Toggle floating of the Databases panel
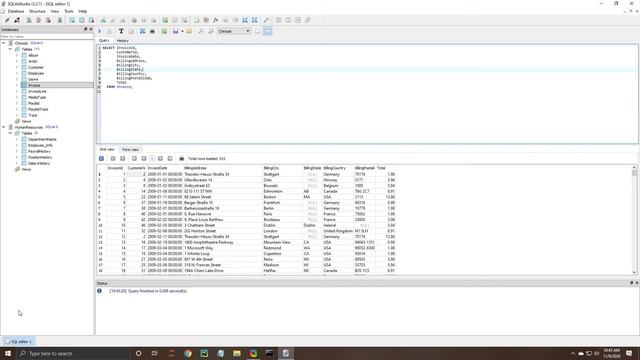640x360 pixels. point(86,29)
